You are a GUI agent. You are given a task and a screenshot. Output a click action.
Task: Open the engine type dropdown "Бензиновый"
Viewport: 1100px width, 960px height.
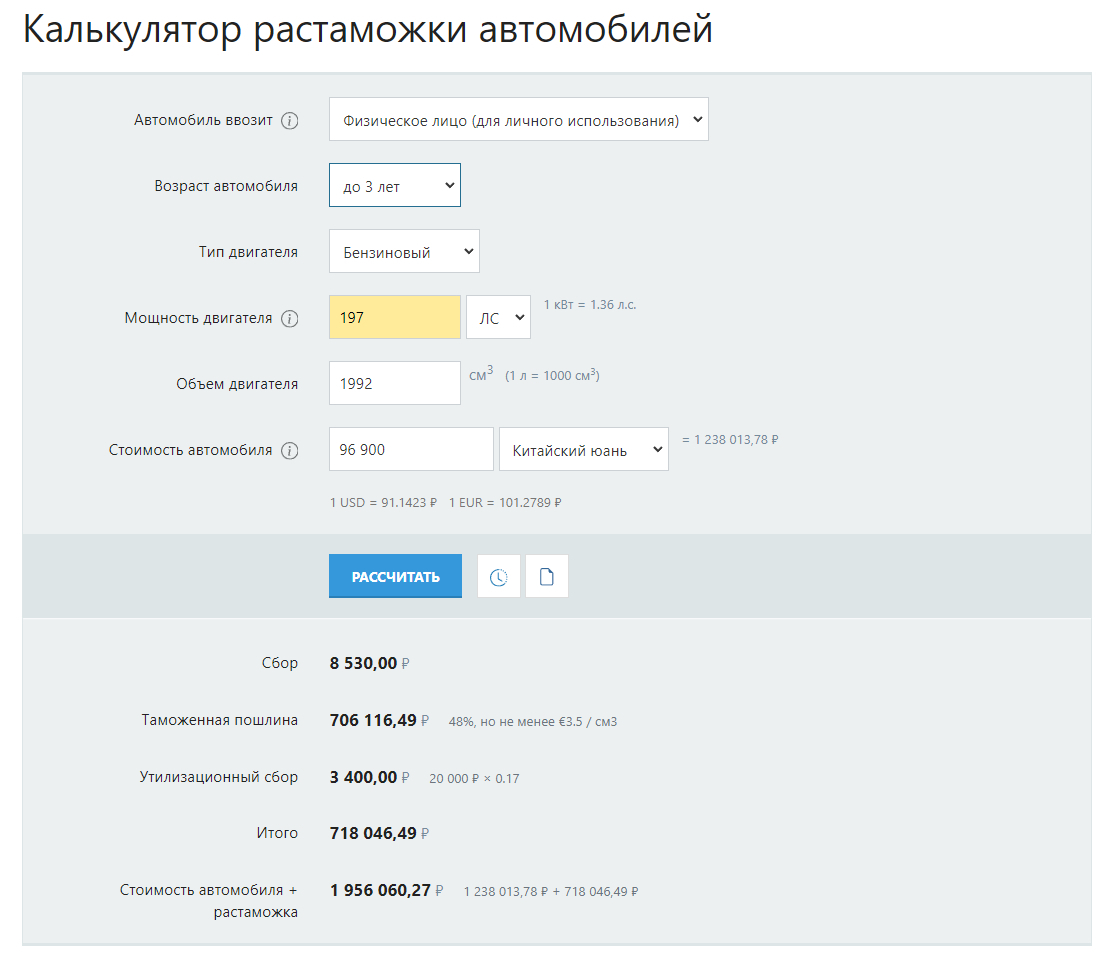pyautogui.click(x=404, y=252)
